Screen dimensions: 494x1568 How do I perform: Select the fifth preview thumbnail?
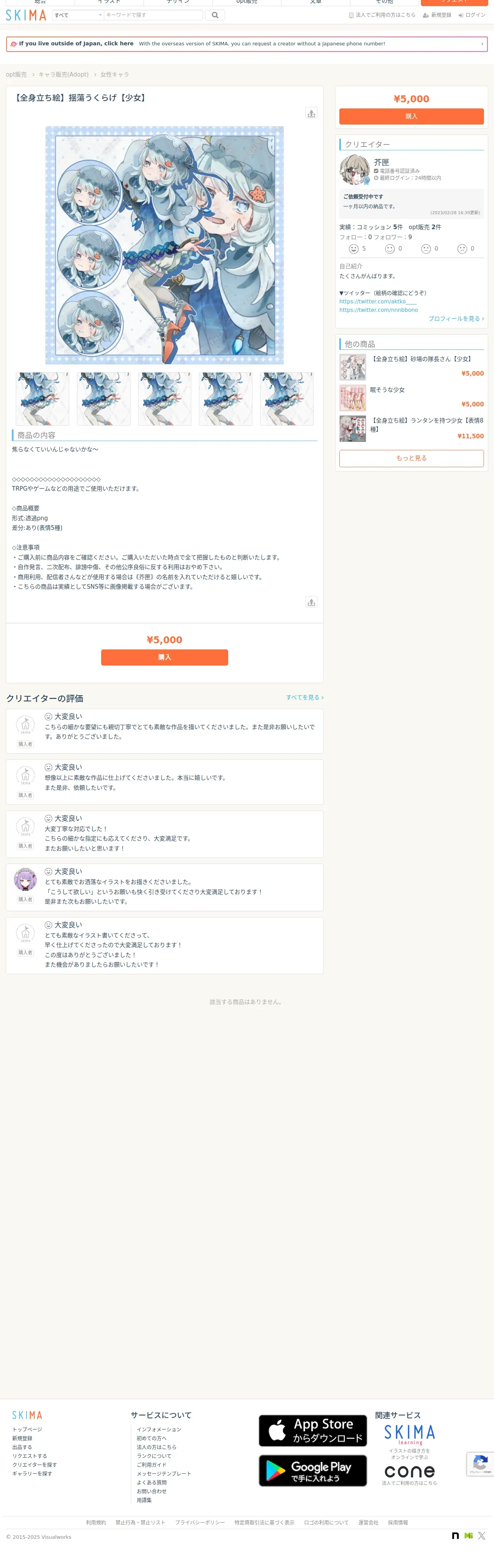[287, 399]
